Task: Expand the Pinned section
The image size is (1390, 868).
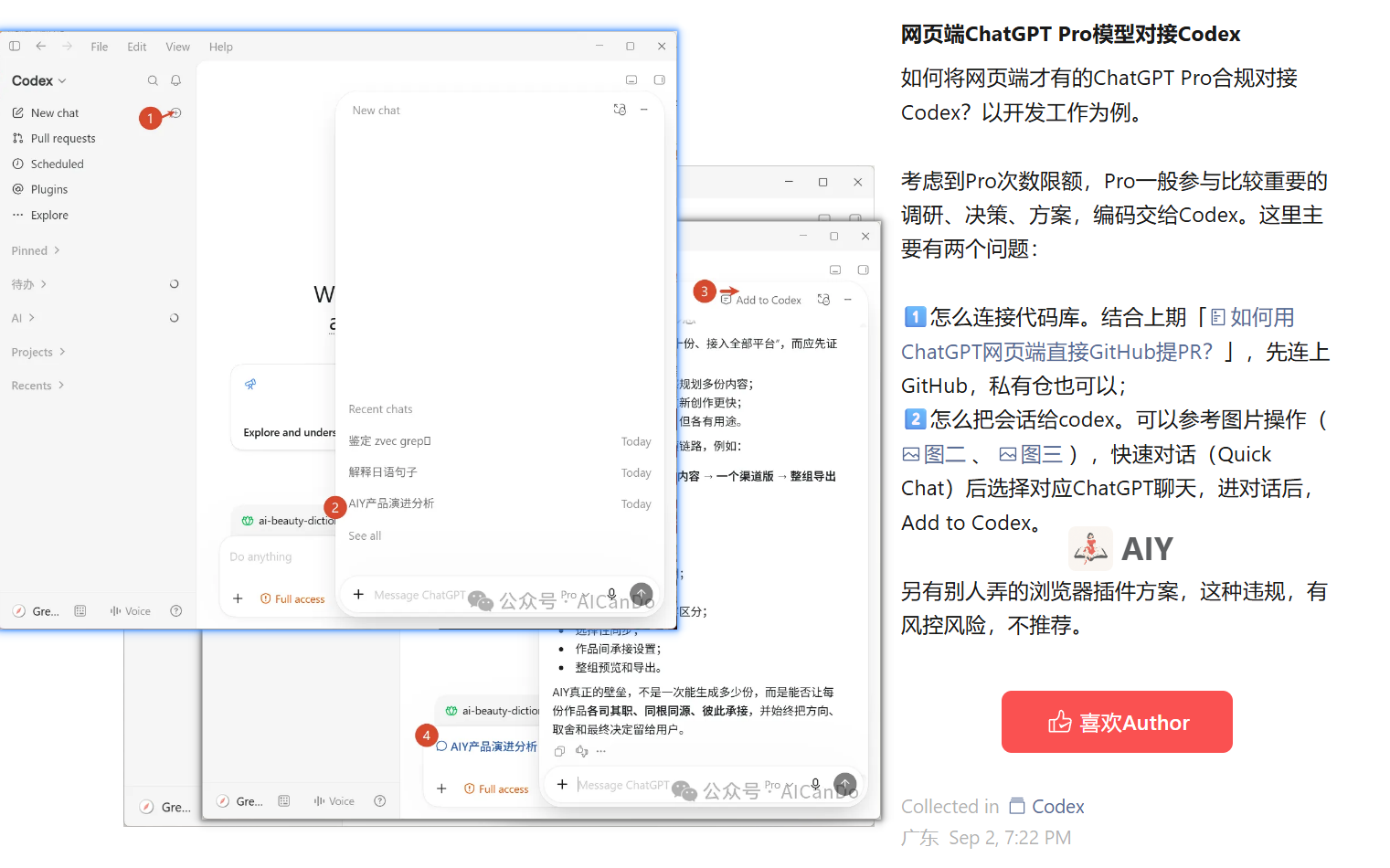Action: (36, 250)
